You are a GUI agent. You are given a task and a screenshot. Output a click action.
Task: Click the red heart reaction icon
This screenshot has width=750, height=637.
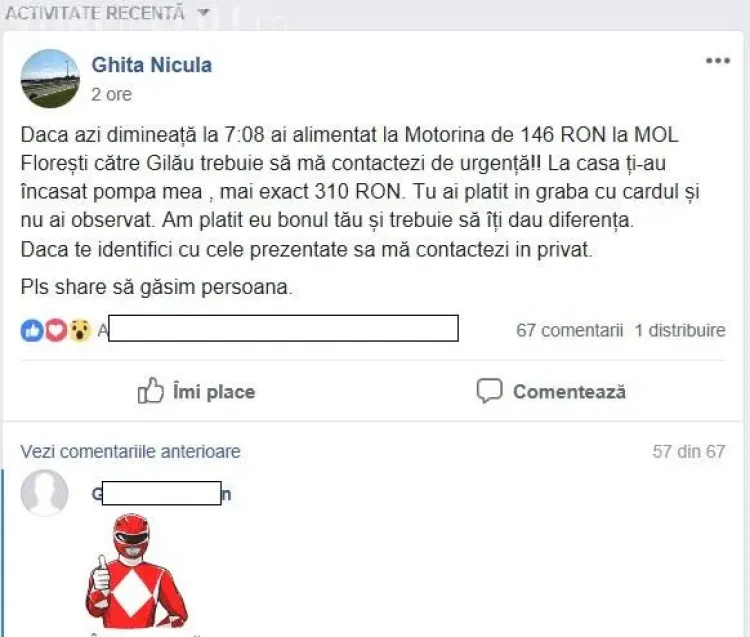tap(56, 330)
